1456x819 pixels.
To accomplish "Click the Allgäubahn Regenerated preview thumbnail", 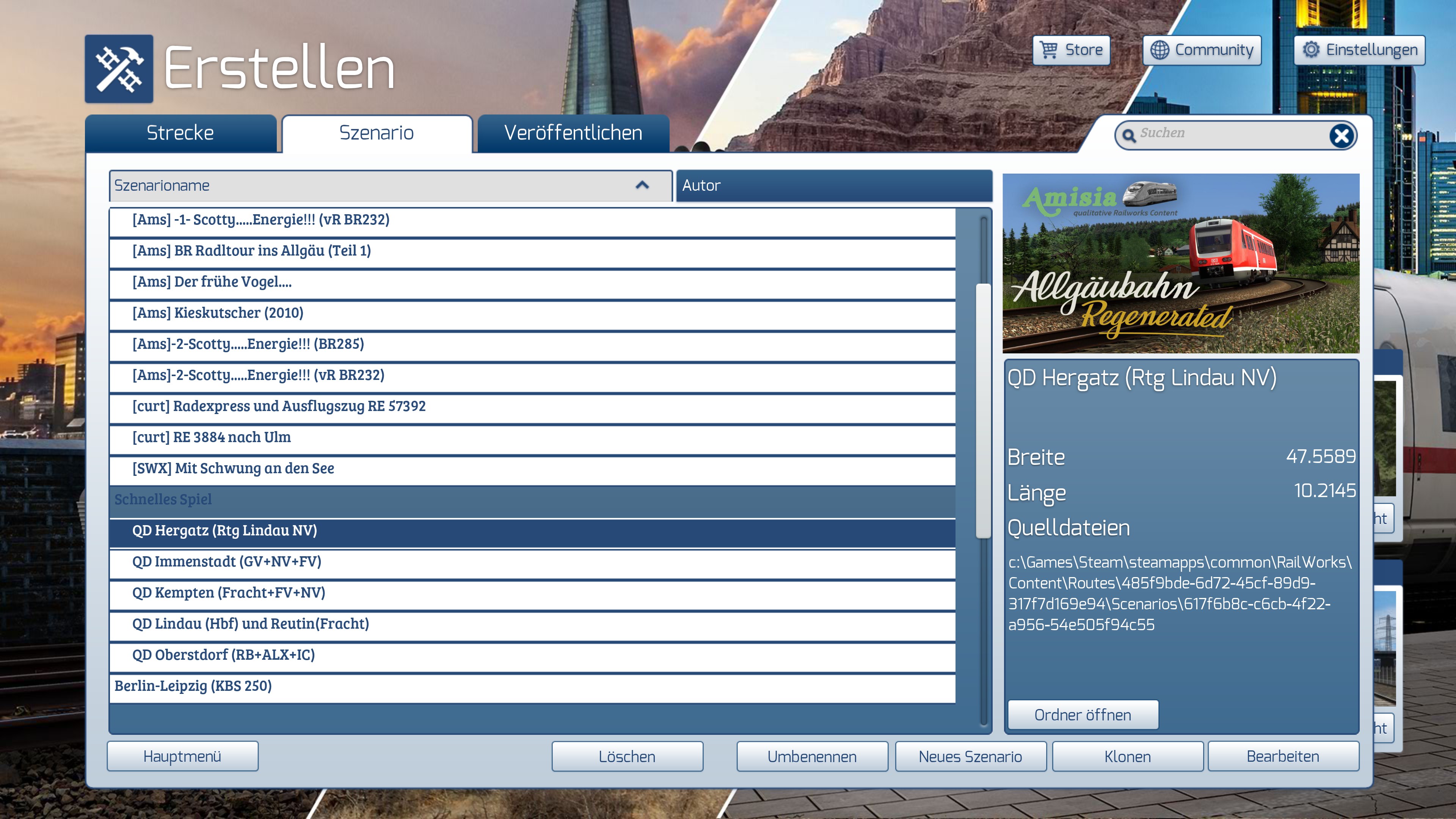I will pos(1180,264).
